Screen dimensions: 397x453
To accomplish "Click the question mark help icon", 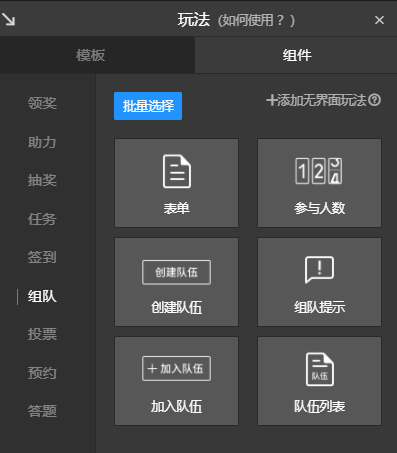I will click(x=375, y=100).
